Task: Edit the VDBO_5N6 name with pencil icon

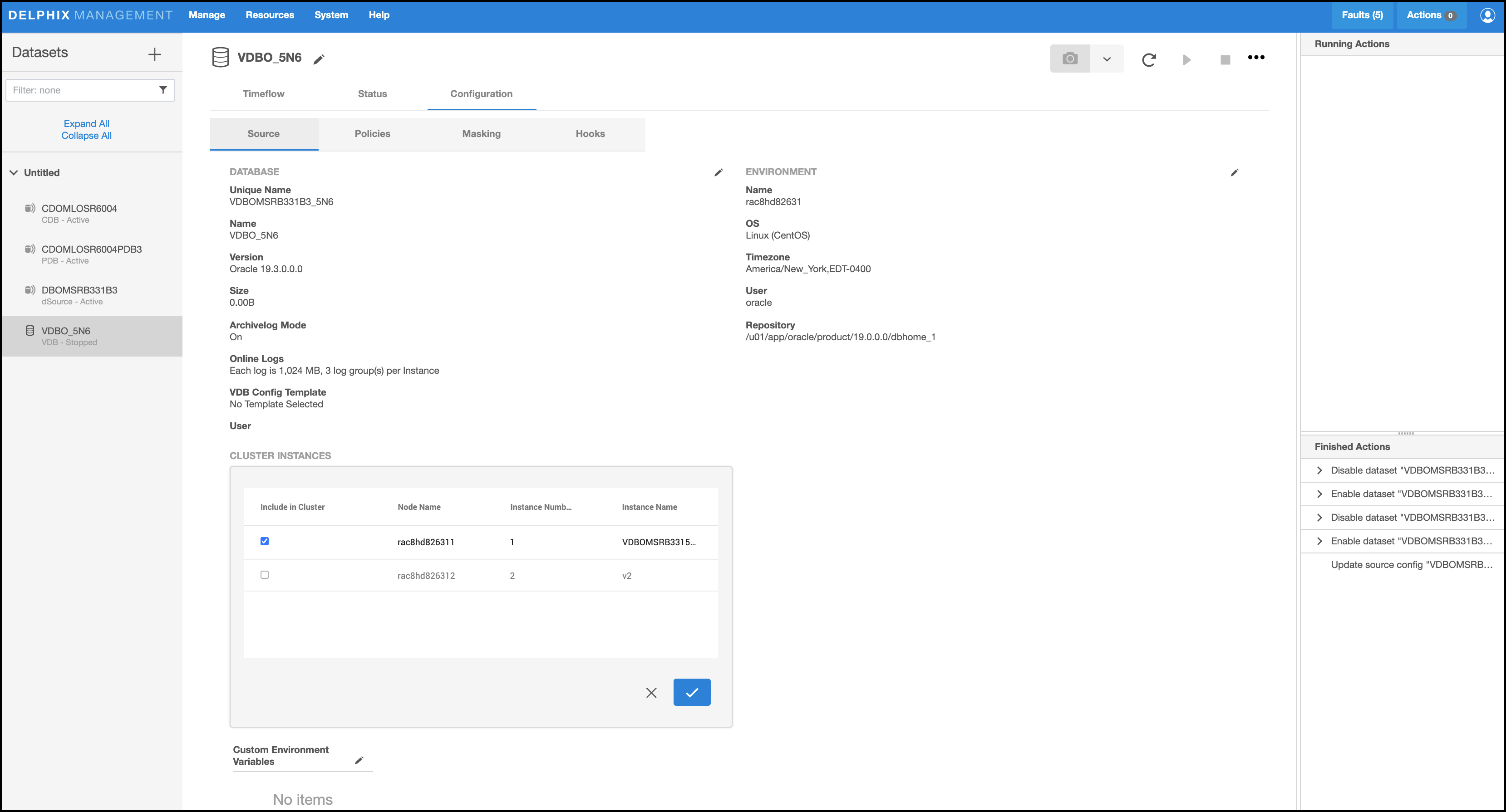Action: 319,59
